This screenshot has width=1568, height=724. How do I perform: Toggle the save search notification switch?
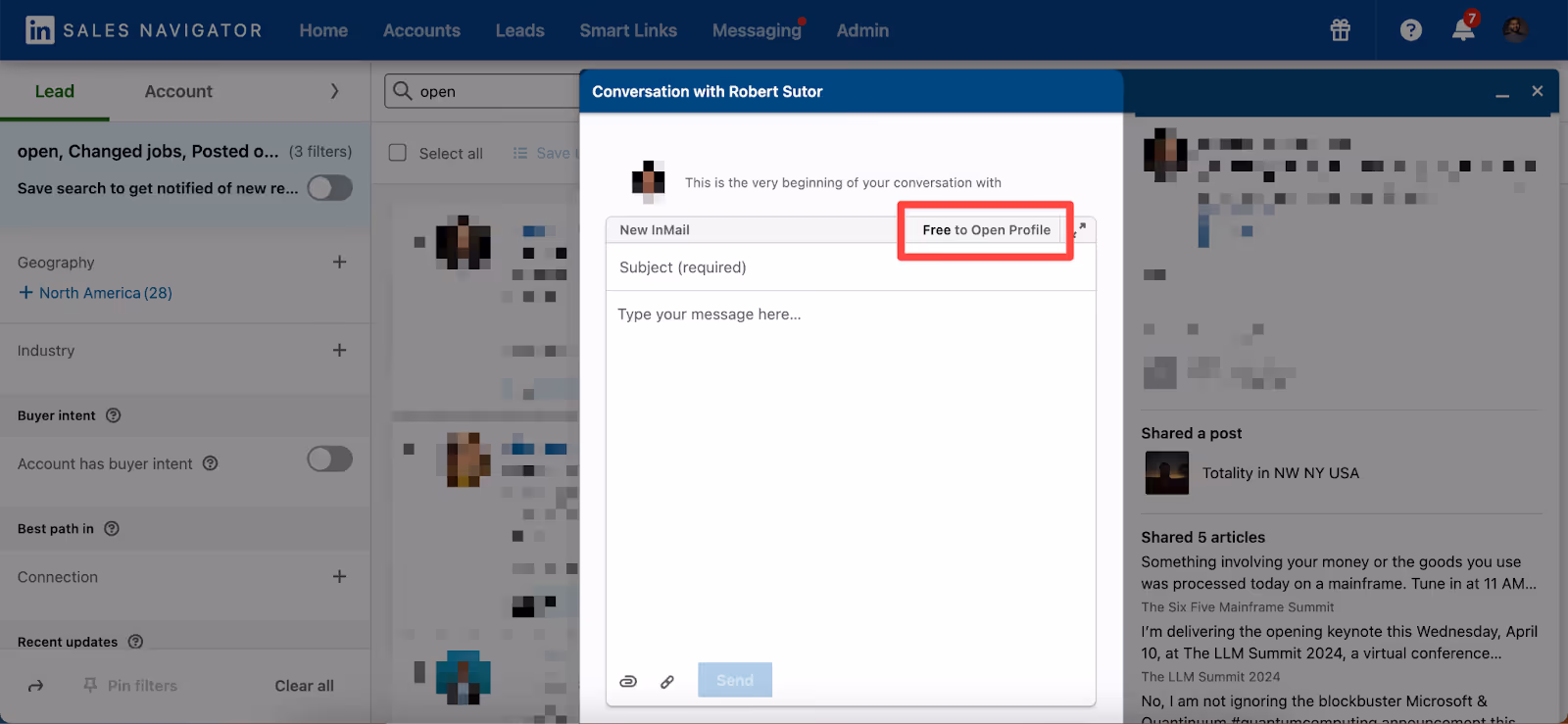[x=330, y=188]
